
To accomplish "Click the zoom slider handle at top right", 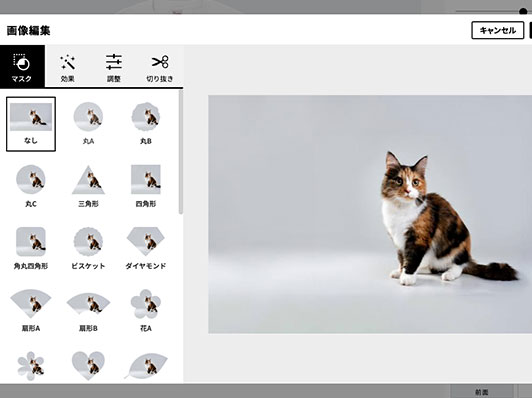I will pos(523,11).
